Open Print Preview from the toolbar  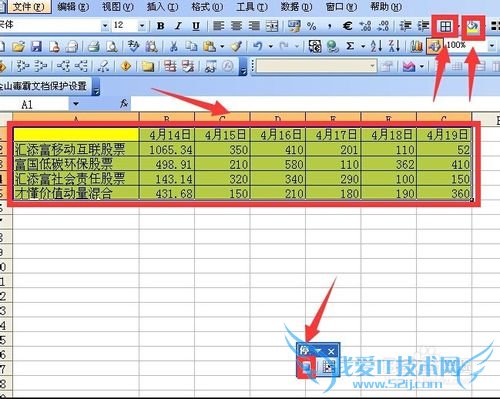(112, 46)
